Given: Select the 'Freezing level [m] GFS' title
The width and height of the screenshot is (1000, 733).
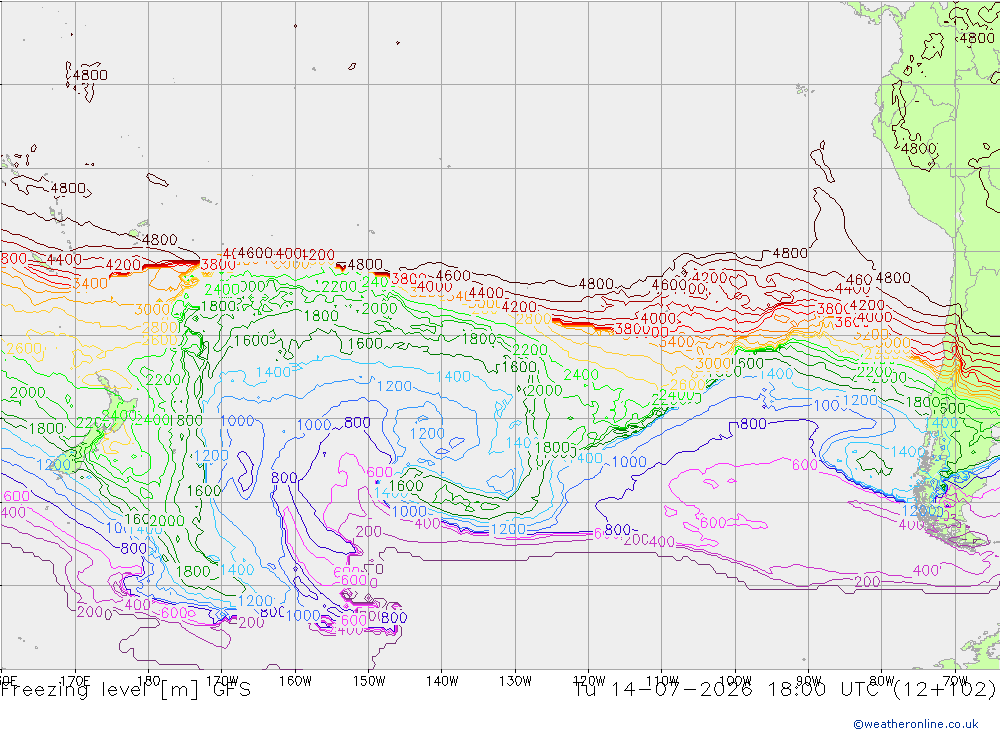Looking at the screenshot, I should (x=126, y=690).
